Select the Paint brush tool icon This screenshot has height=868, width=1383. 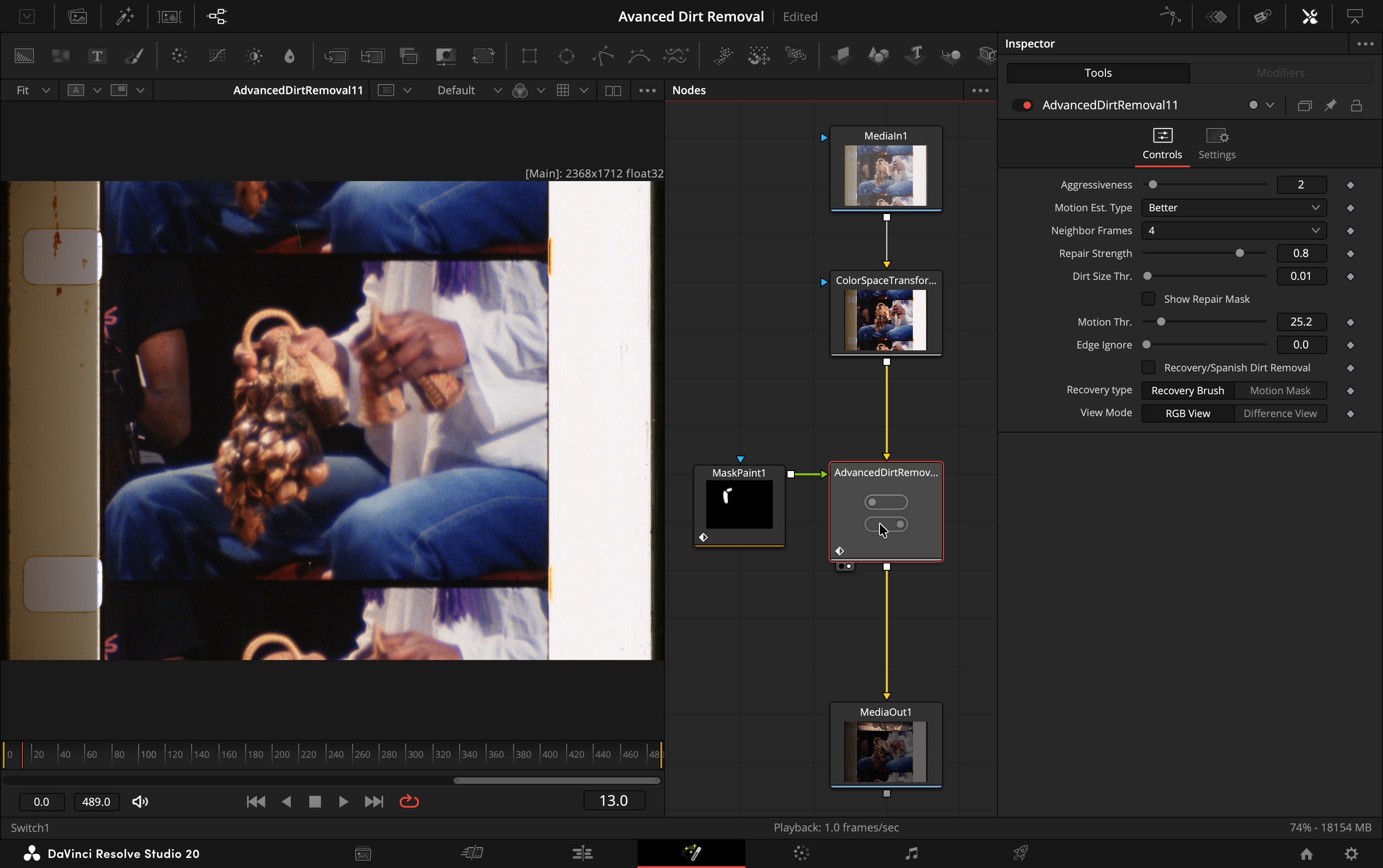pyautogui.click(x=134, y=56)
